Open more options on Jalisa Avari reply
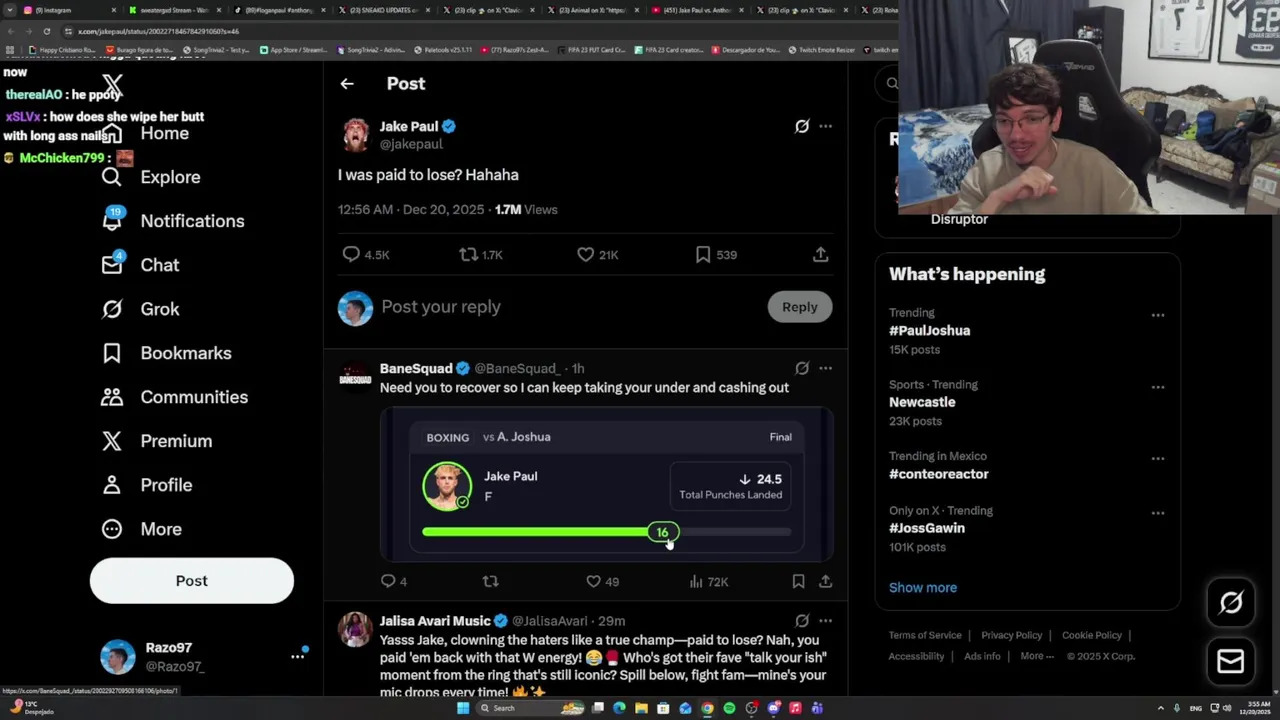The image size is (1280, 720). pyautogui.click(x=825, y=621)
